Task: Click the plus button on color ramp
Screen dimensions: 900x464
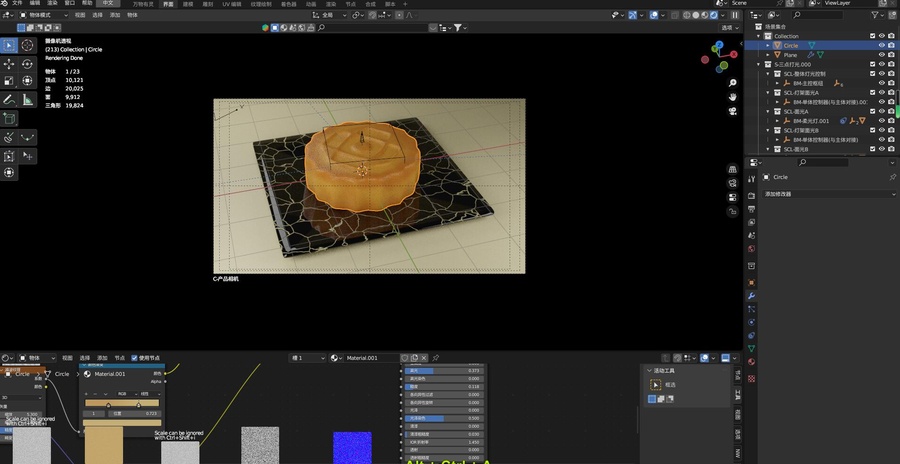Action: coord(87,394)
